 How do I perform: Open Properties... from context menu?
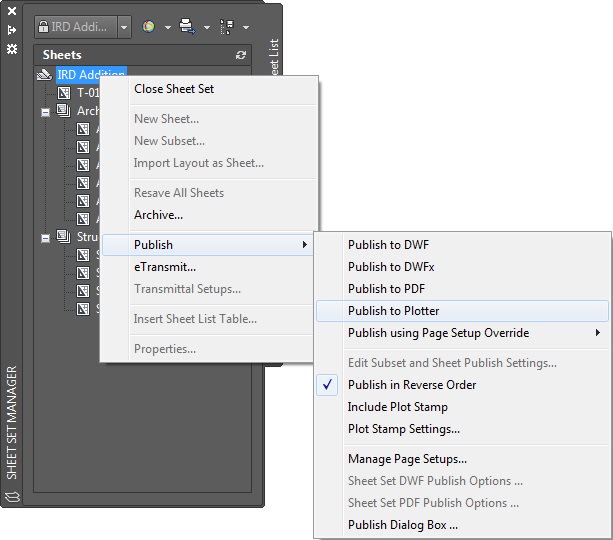(208, 349)
